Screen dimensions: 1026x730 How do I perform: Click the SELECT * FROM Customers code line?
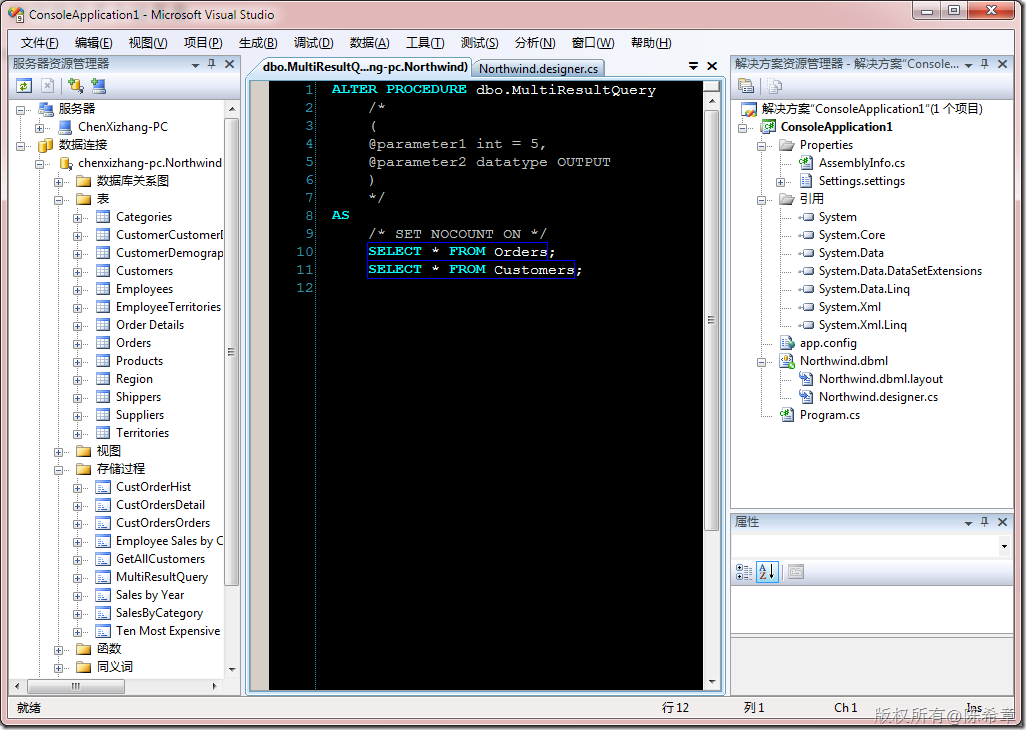[474, 269]
